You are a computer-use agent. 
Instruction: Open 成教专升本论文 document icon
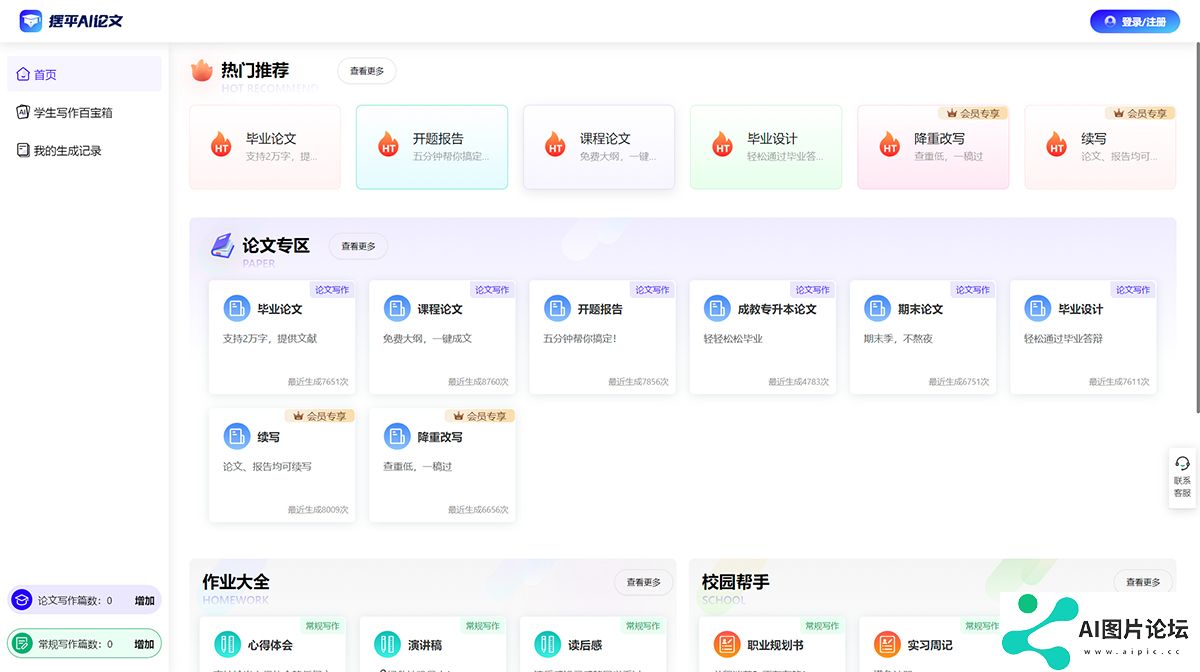point(717,308)
